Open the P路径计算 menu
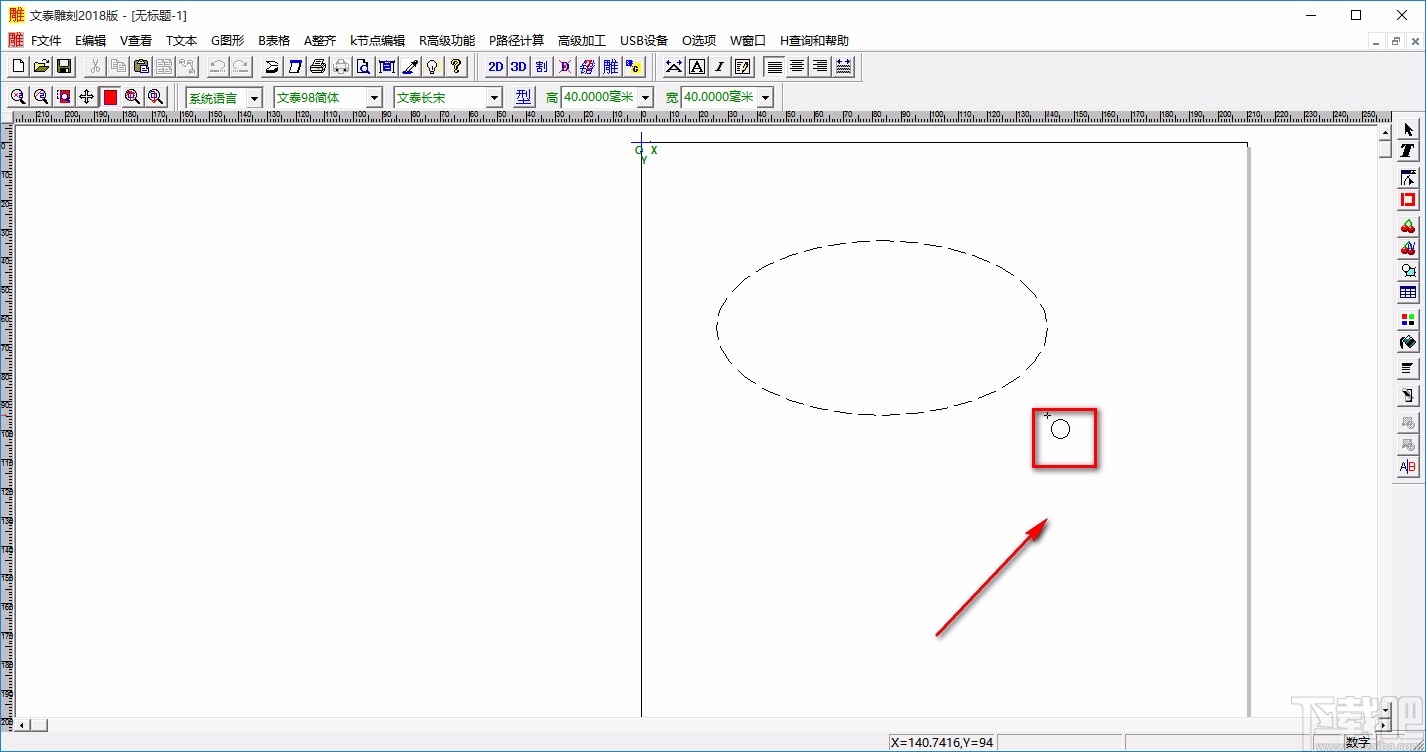This screenshot has width=1426, height=752. (516, 41)
